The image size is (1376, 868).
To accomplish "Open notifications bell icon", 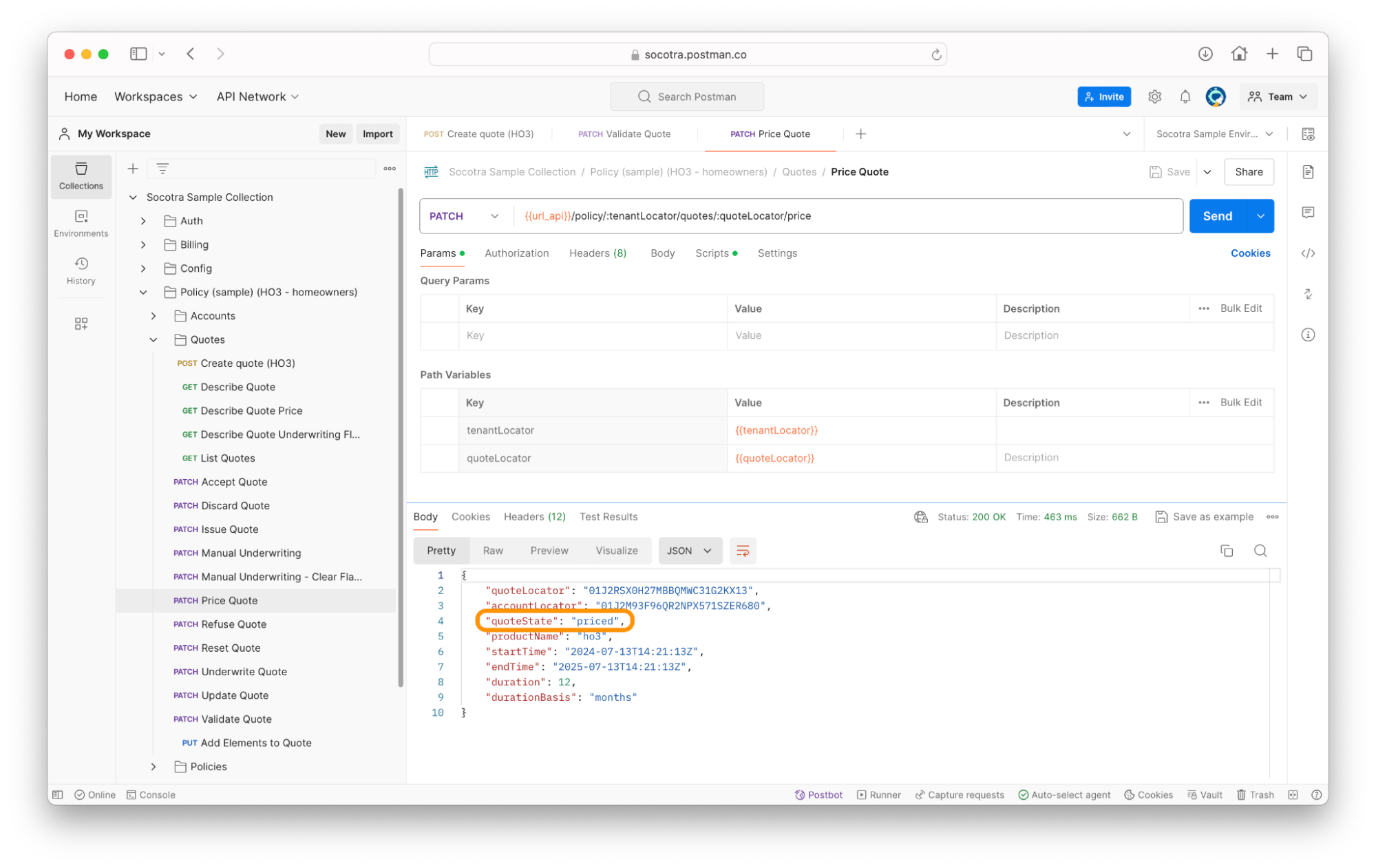I will tap(1185, 97).
